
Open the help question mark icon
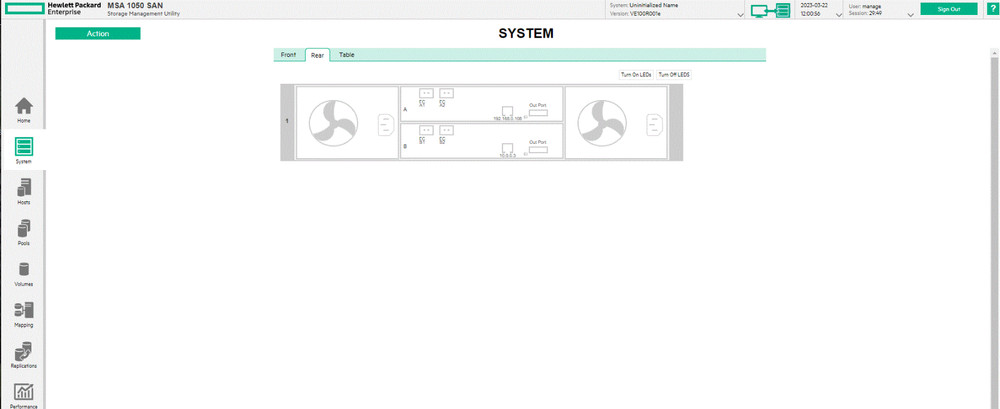point(992,9)
